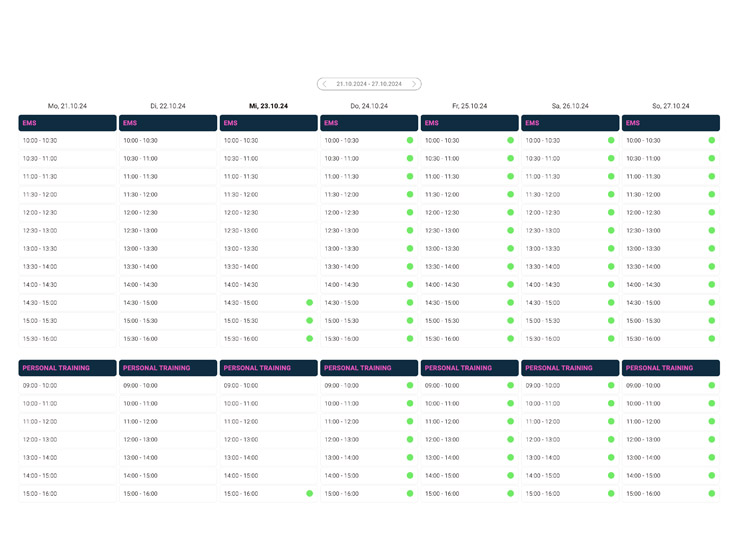Click green dot for Wednesday EMS 14:30 - 15:00
Screen dimensions: 740x560
[x=310, y=302]
